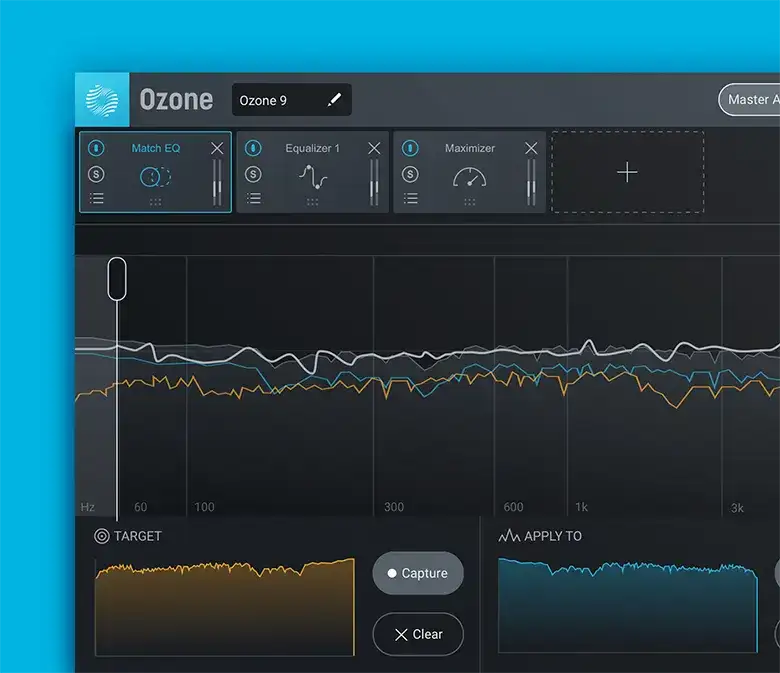780x673 pixels.
Task: Open Maximizer preset list icon
Action: (x=410, y=198)
